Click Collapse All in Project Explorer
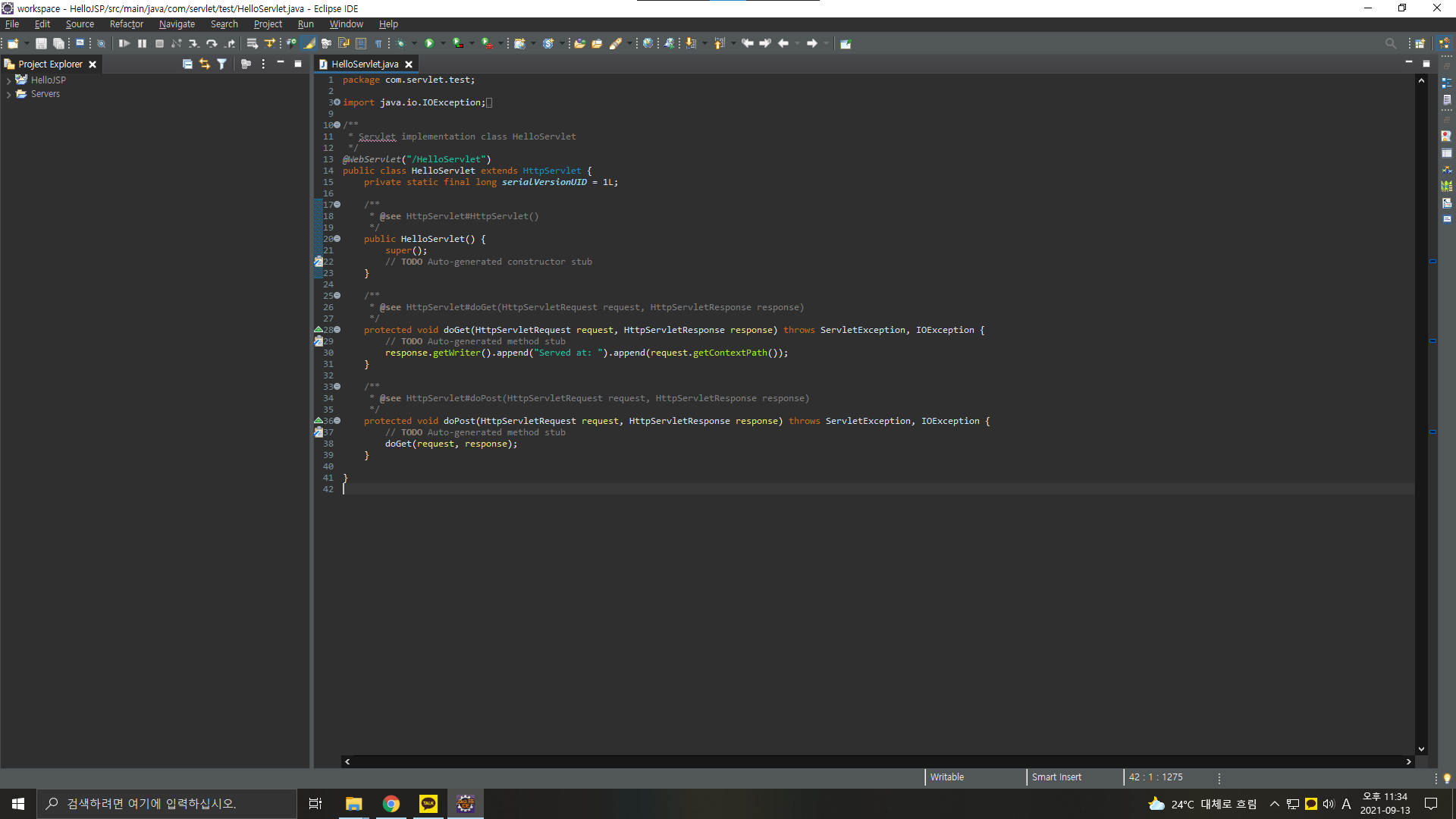This screenshot has height=819, width=1456. point(187,64)
